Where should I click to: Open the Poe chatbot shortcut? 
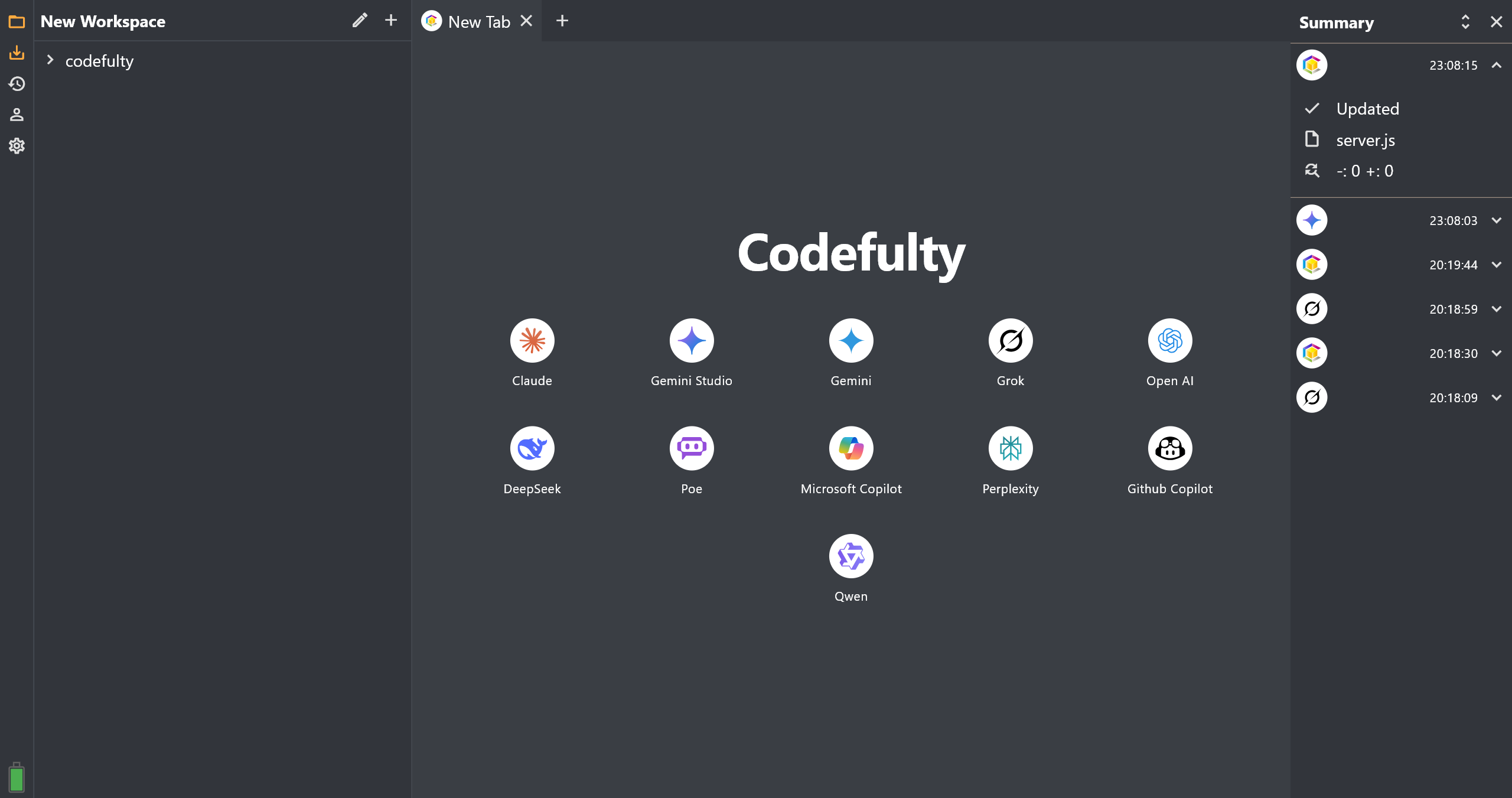coord(691,448)
